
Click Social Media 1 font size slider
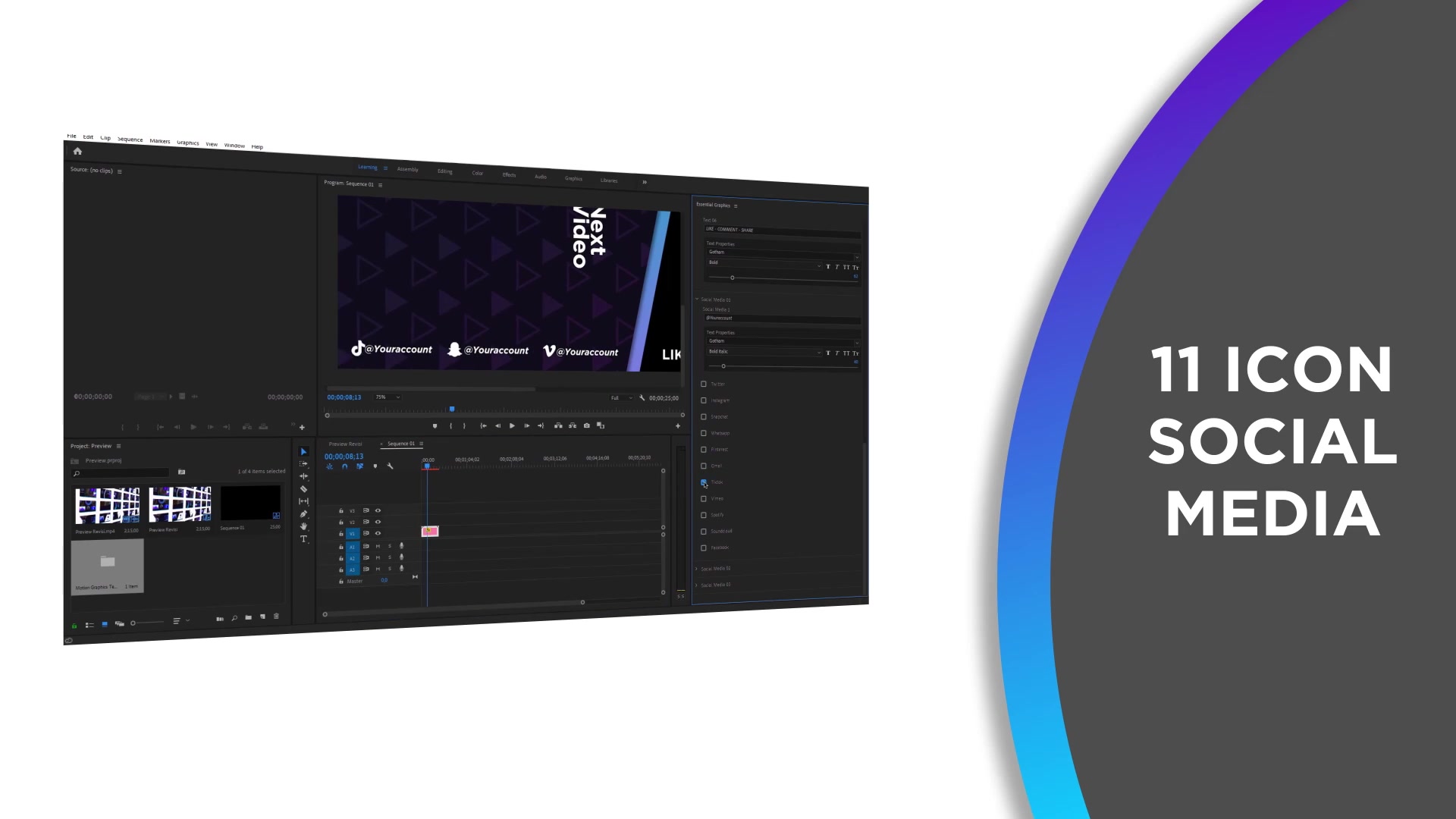(783, 367)
